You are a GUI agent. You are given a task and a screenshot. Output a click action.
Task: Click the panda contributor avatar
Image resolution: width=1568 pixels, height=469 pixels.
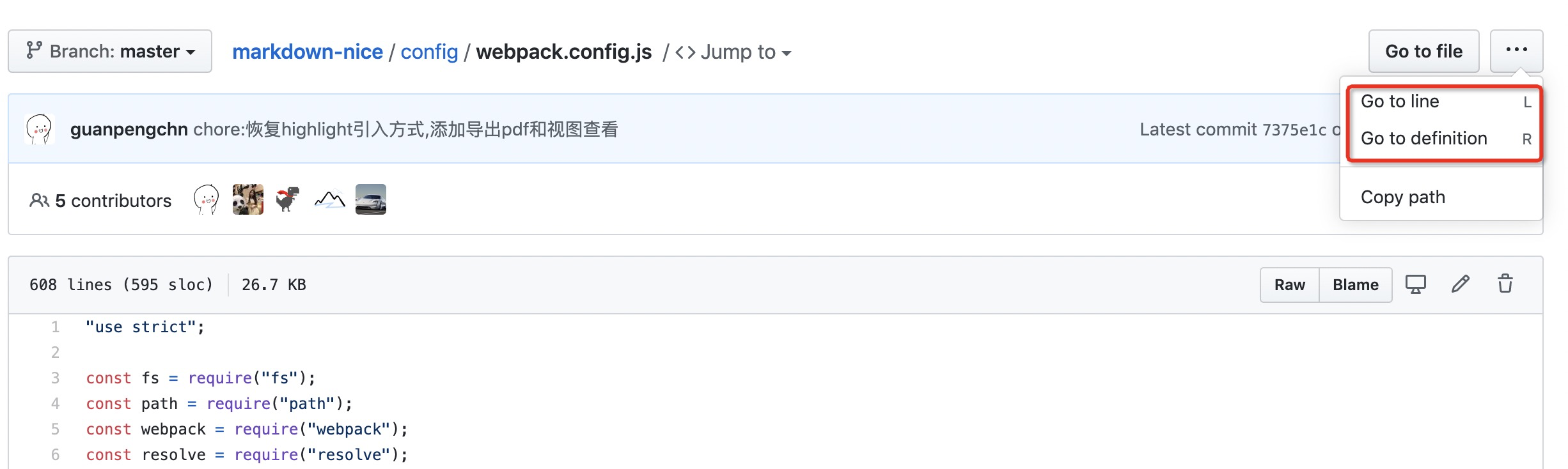click(248, 199)
